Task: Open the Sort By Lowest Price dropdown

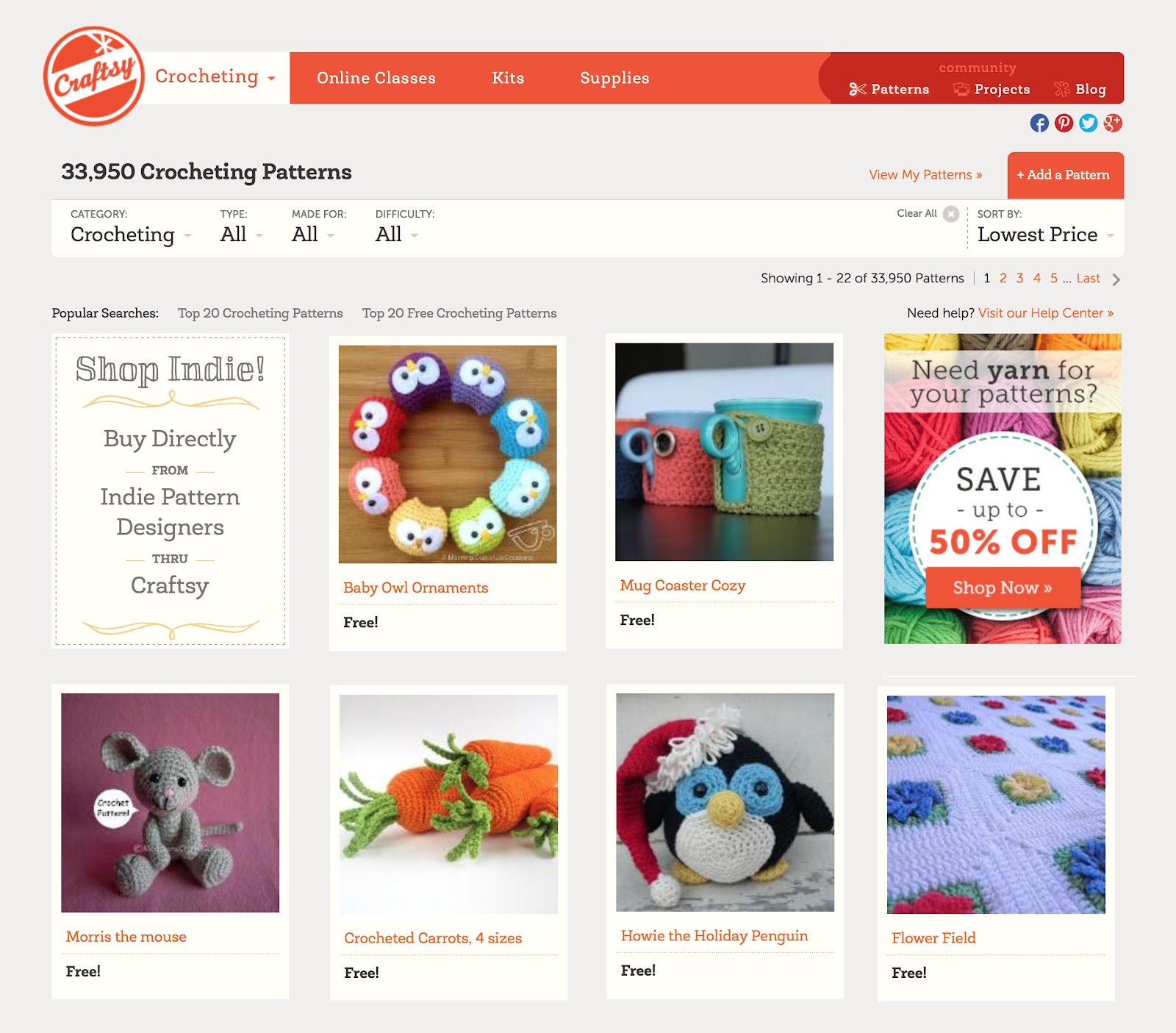Action: (x=1046, y=235)
